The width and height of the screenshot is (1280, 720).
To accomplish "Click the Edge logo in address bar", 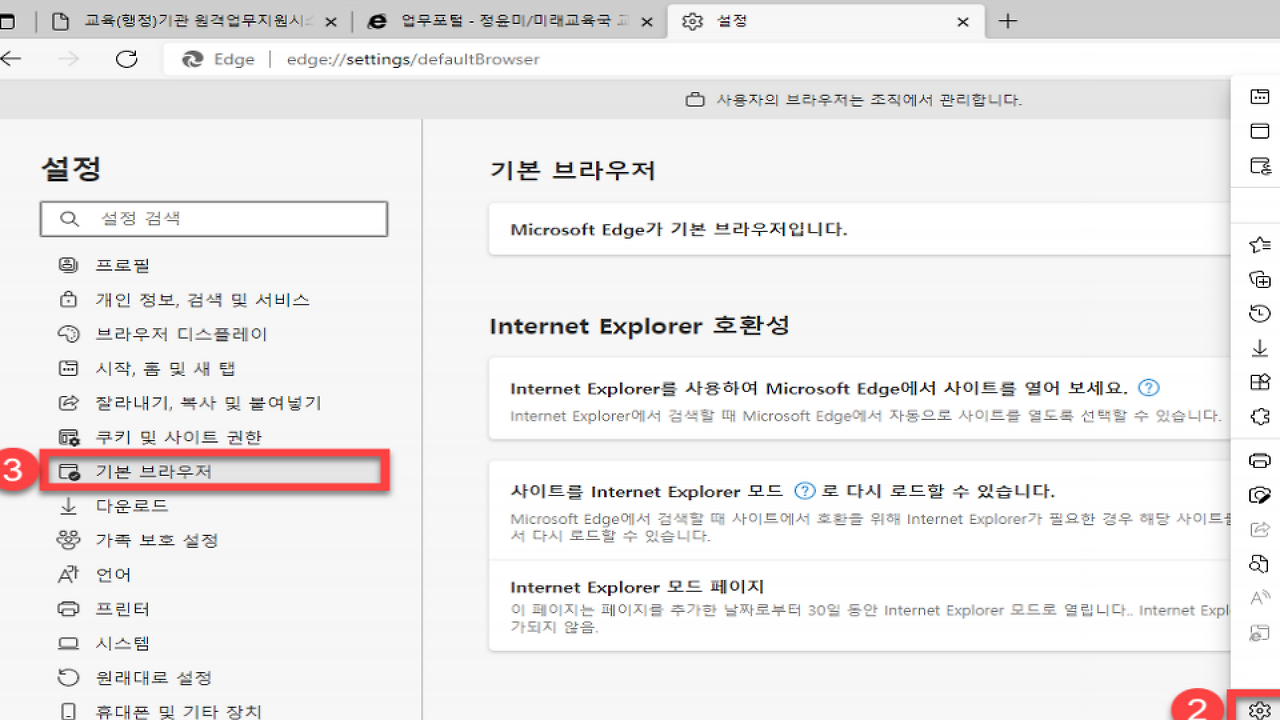I will coord(193,59).
